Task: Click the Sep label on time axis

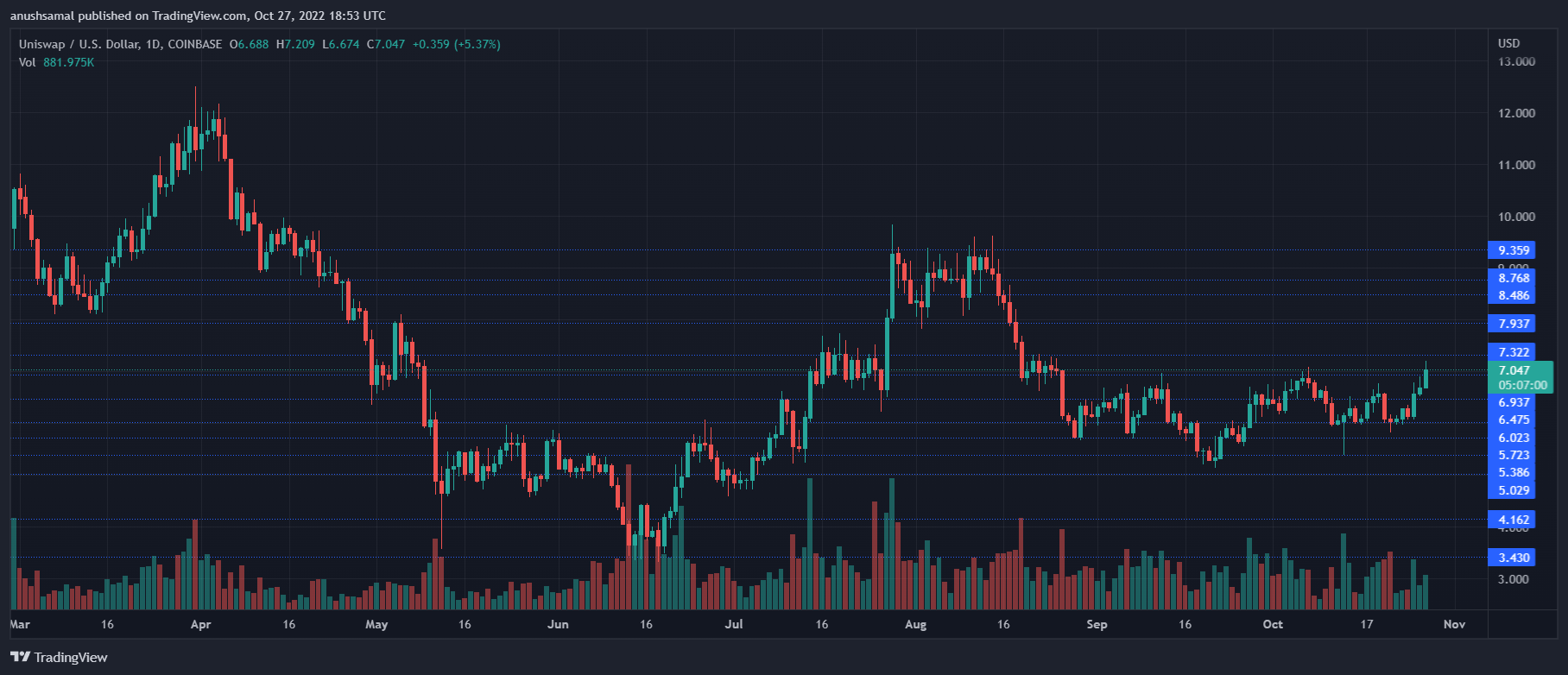Action: click(x=1097, y=624)
